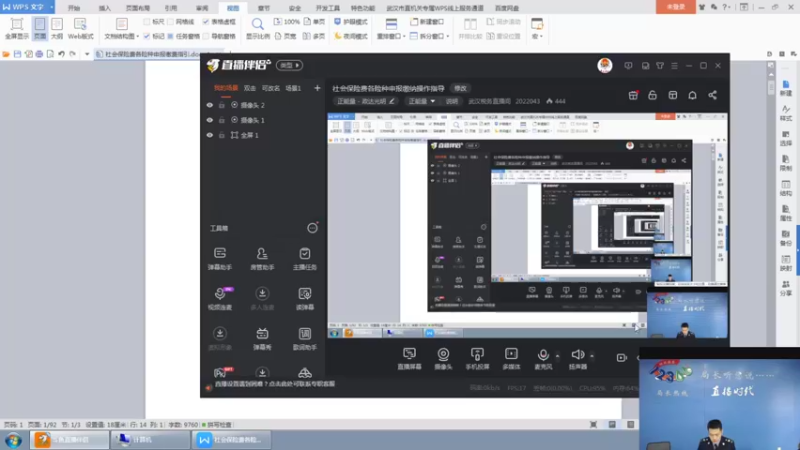
Task: Add 多媒体 media source
Action: tap(511, 359)
